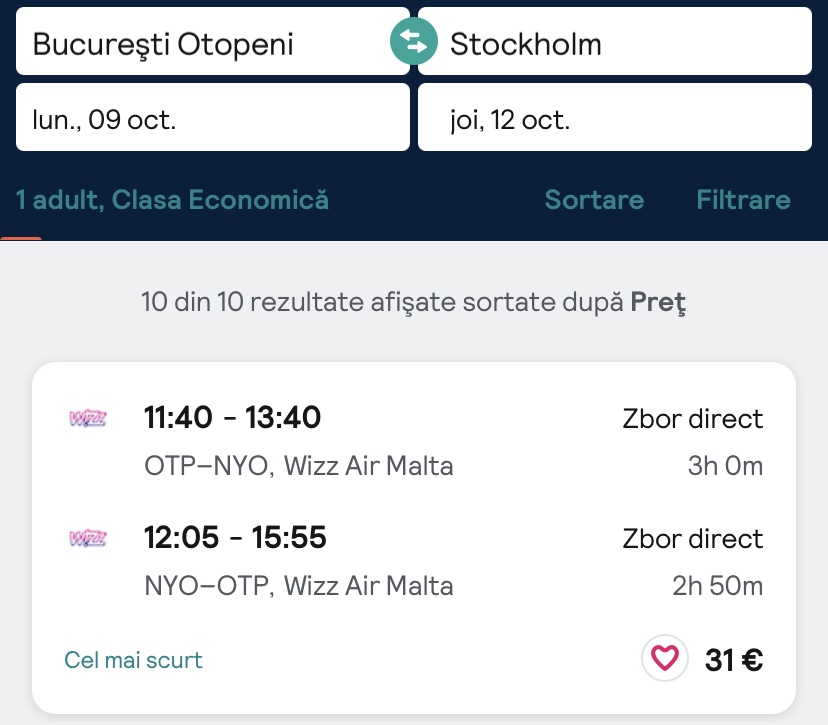Click OTP–NYO Wizz Air Malta details

298,466
